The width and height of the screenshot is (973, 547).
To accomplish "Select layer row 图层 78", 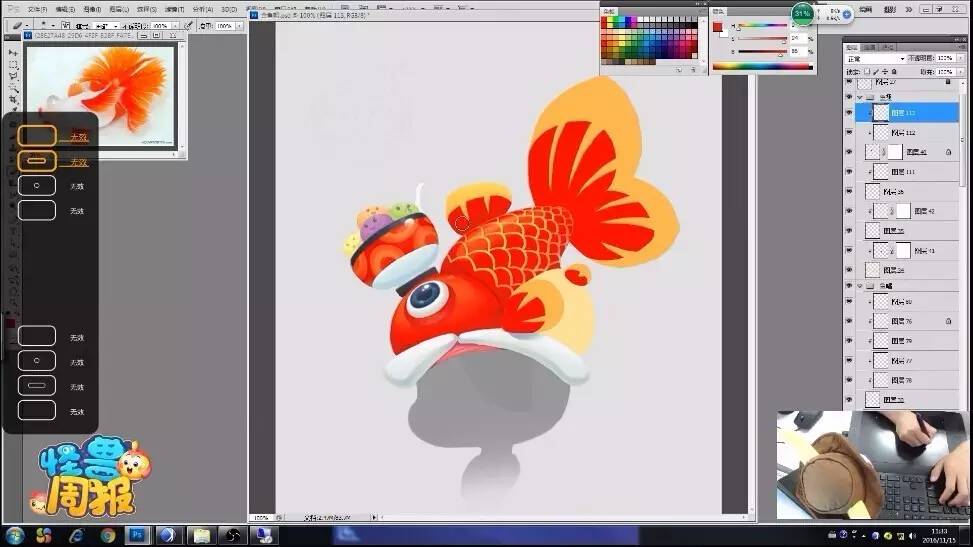I will coord(907,380).
